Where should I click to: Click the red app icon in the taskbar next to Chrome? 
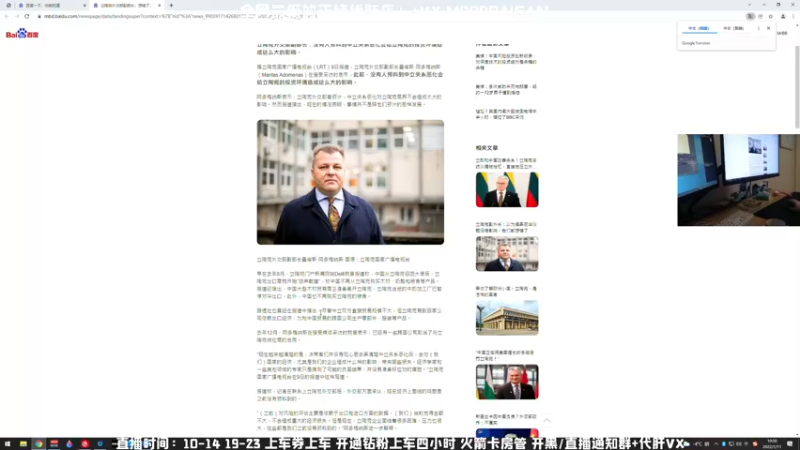tap(54, 444)
